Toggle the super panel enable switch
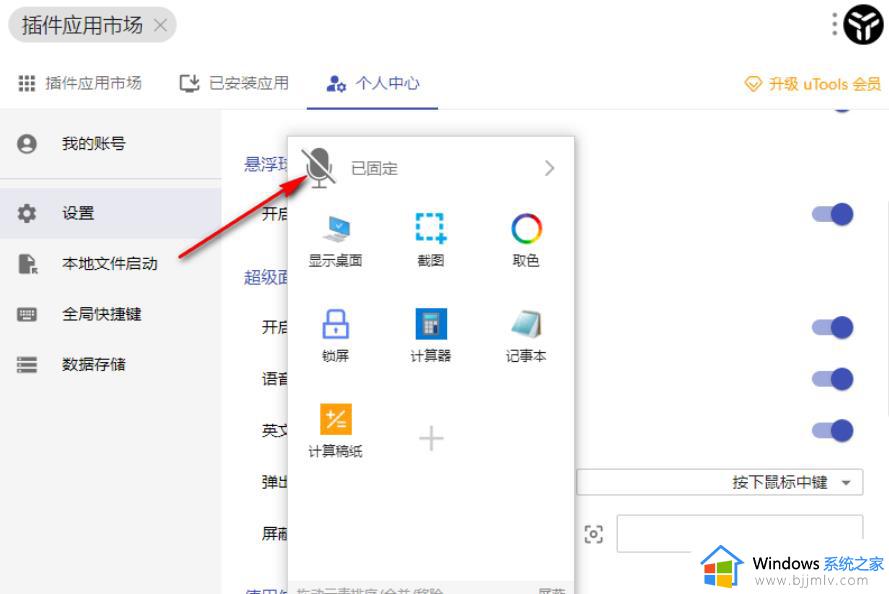 (832, 327)
